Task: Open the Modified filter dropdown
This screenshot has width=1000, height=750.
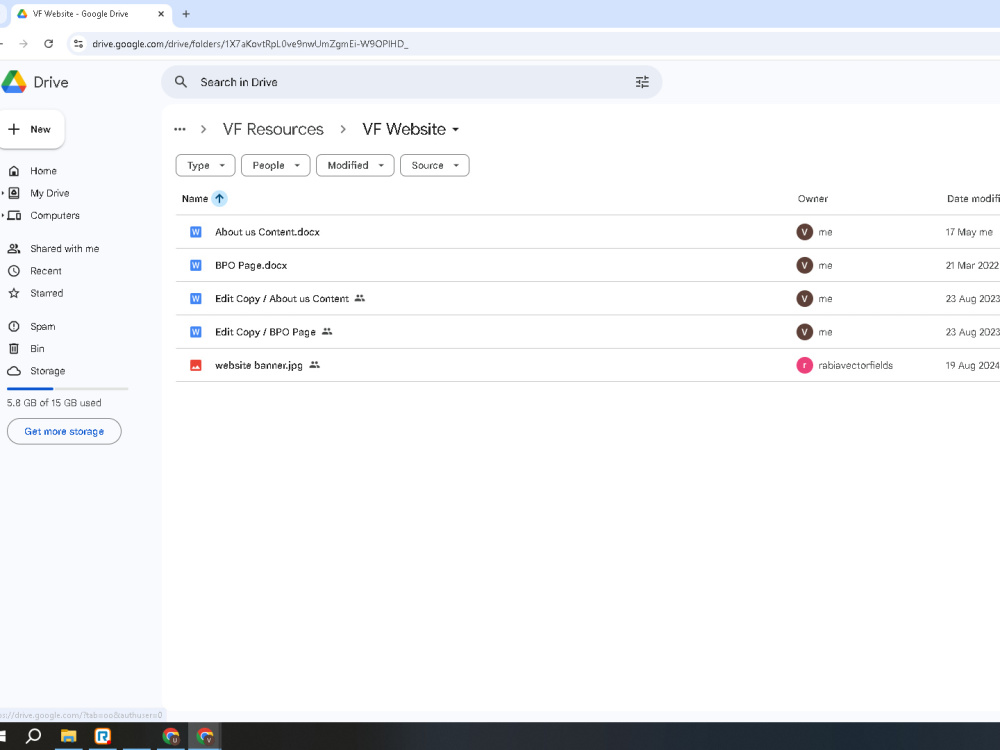Action: [x=355, y=166]
